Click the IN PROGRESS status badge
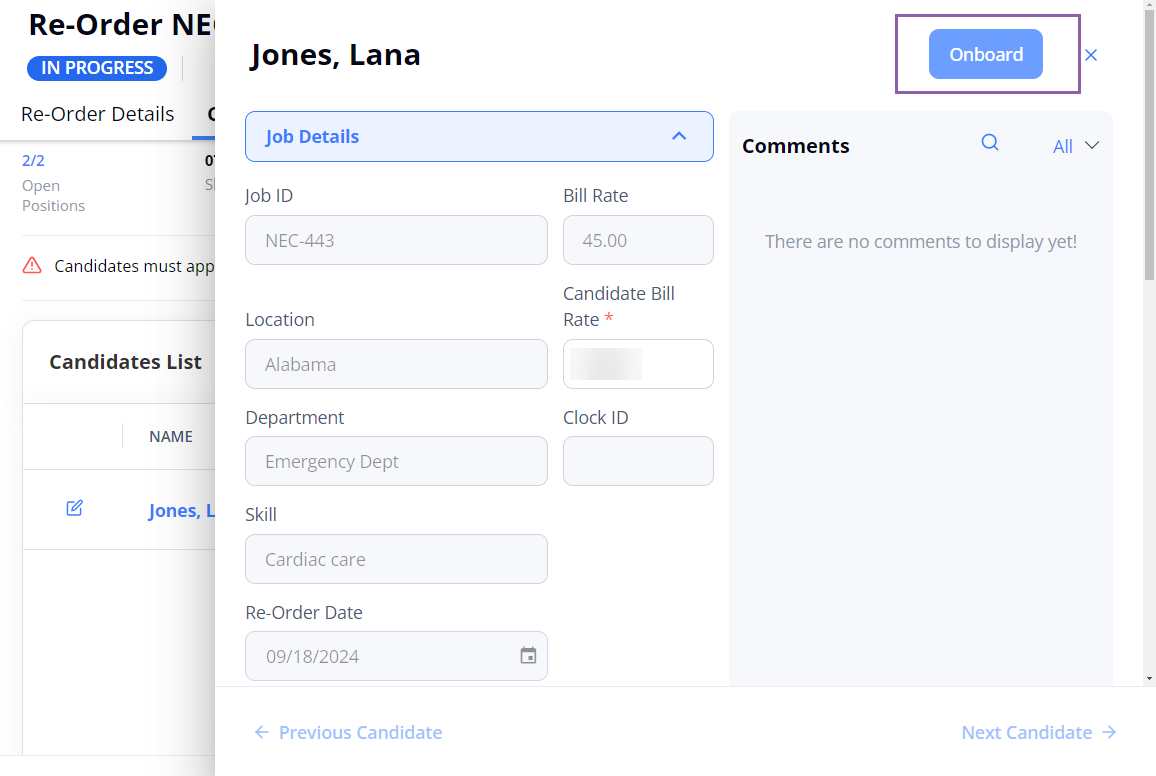This screenshot has height=776, width=1156. (x=97, y=68)
